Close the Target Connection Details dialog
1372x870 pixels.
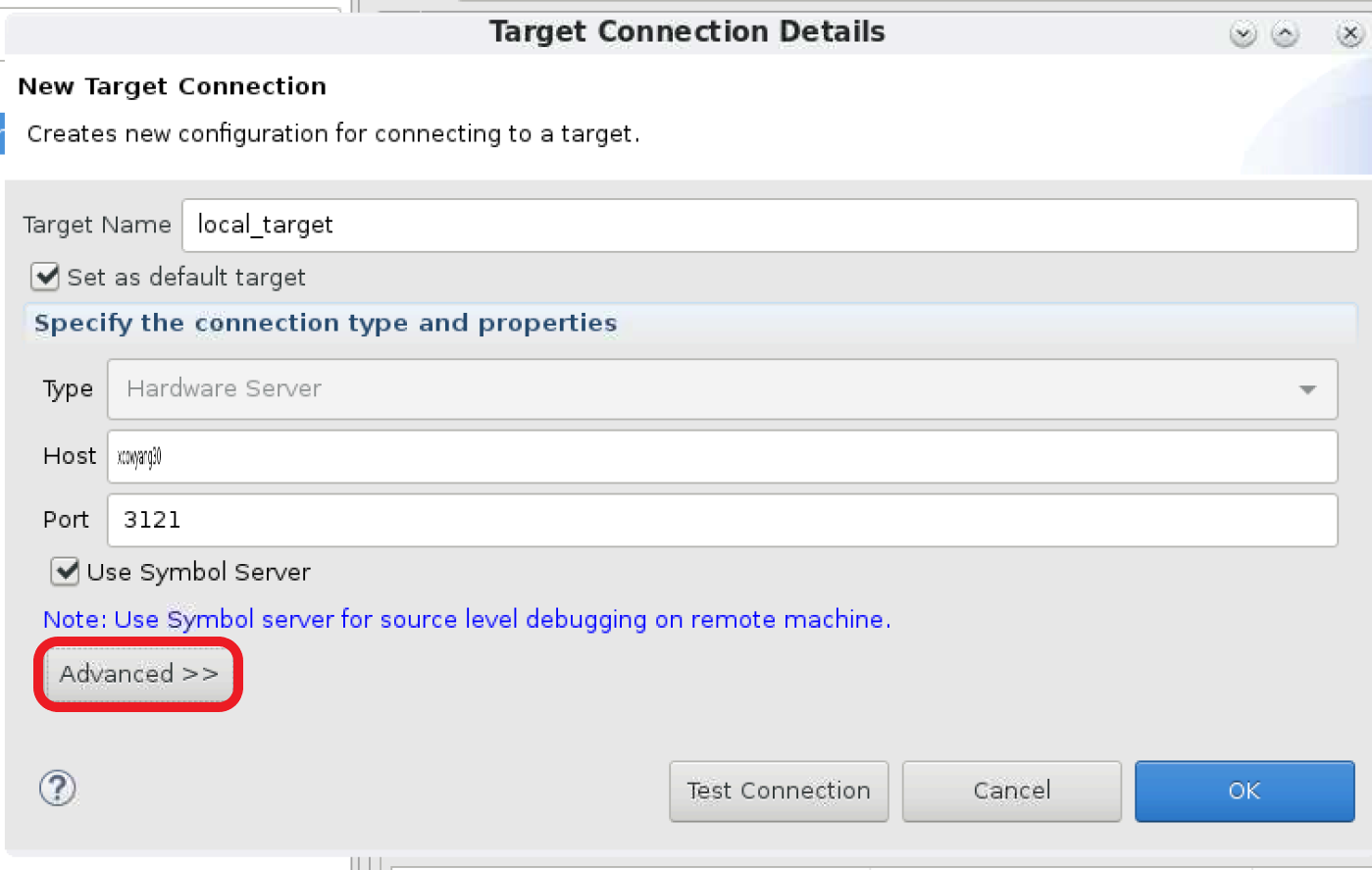[1349, 34]
